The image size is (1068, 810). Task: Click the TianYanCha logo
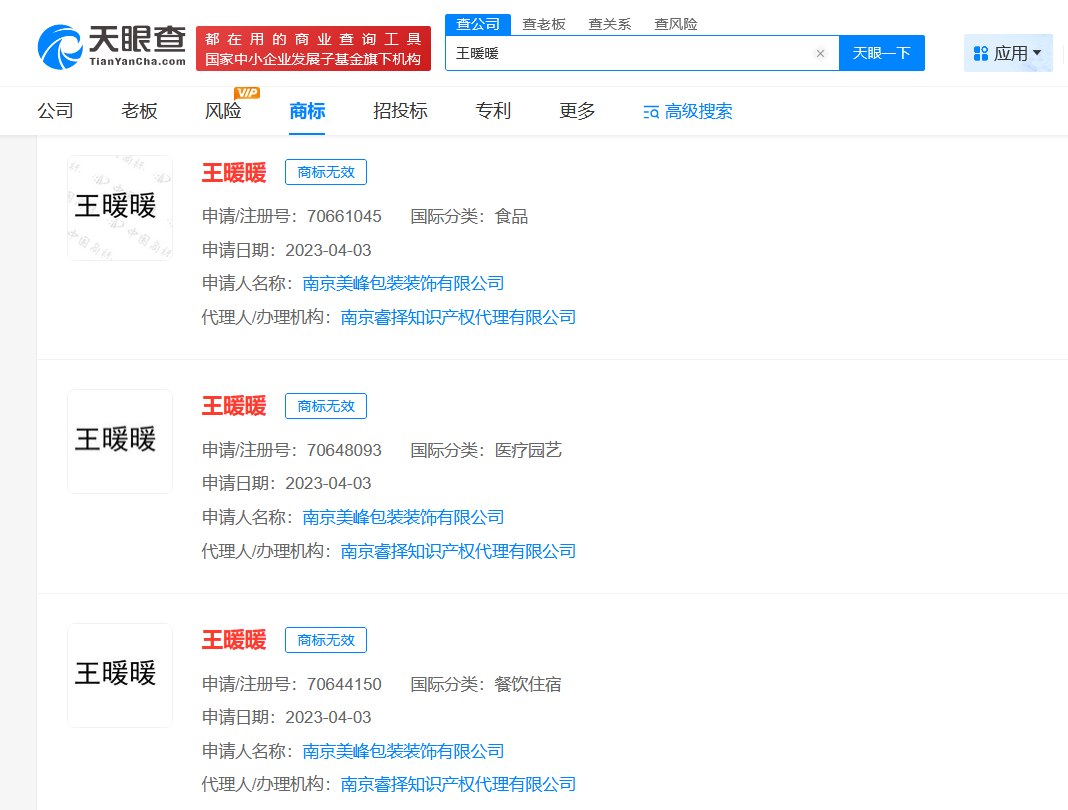112,46
